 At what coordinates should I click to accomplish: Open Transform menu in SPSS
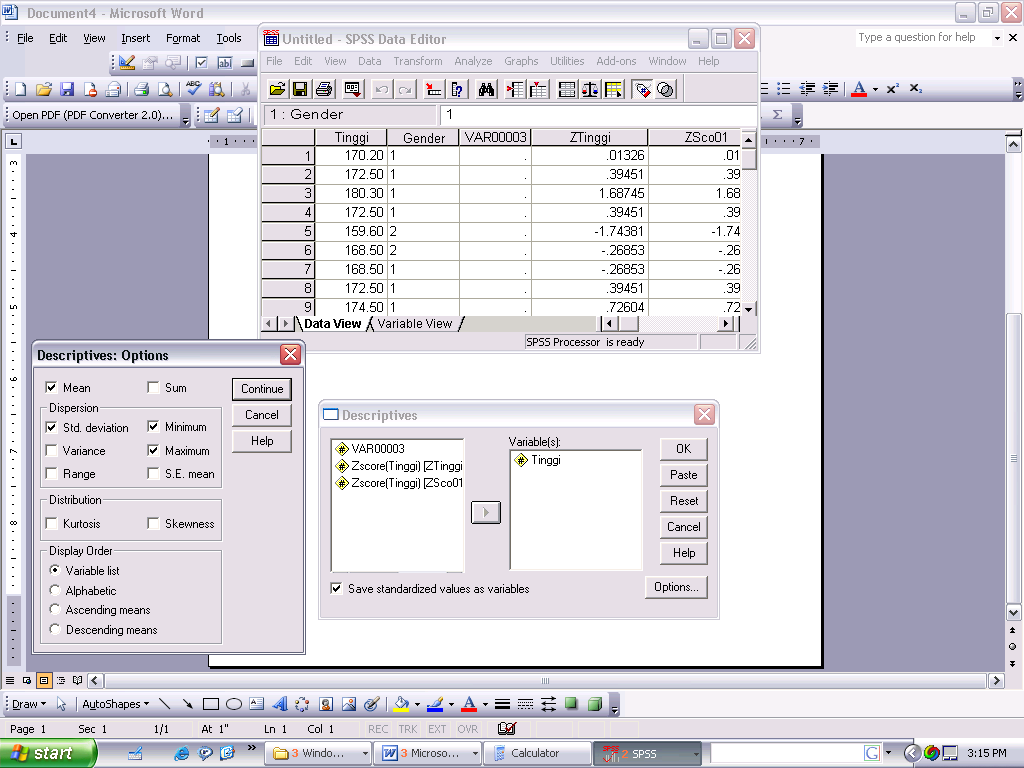click(417, 61)
